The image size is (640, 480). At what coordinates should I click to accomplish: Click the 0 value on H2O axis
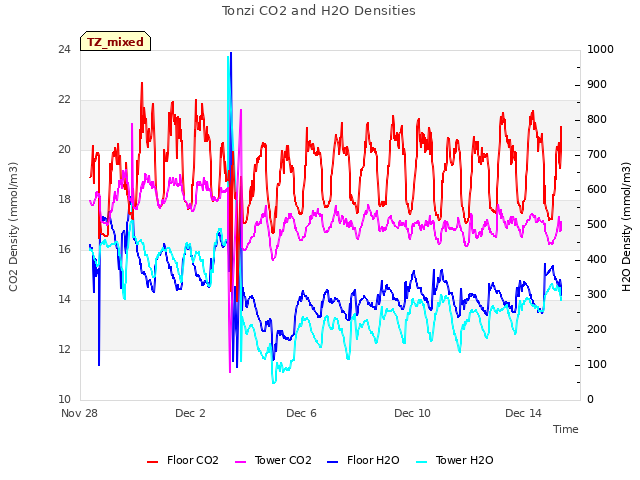click(x=590, y=400)
